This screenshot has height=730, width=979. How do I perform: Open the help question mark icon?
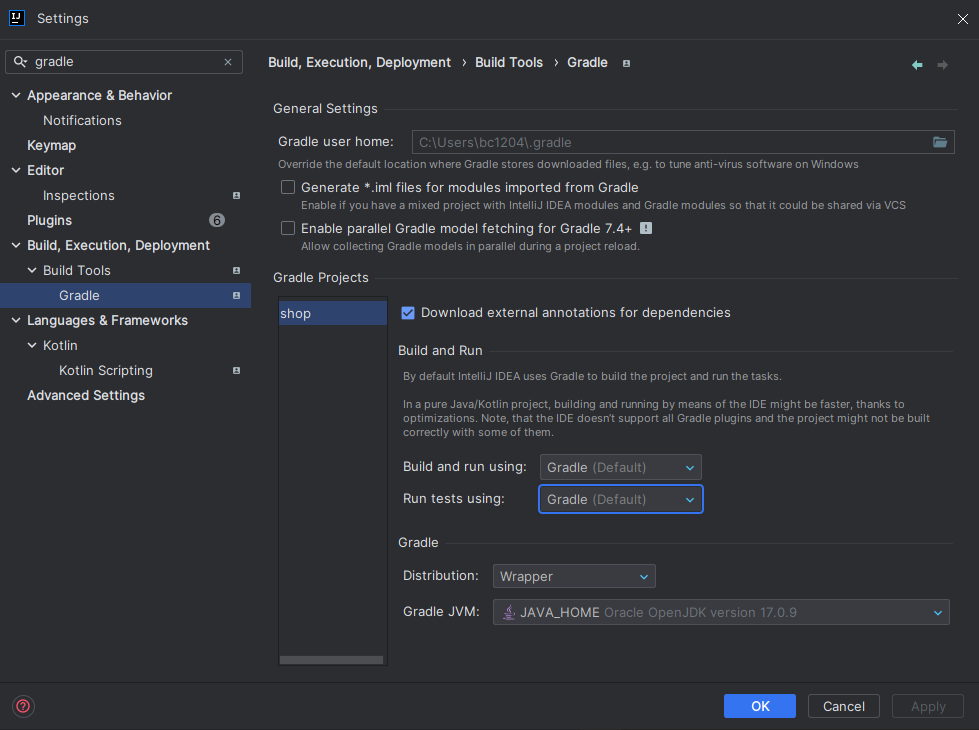click(x=23, y=706)
